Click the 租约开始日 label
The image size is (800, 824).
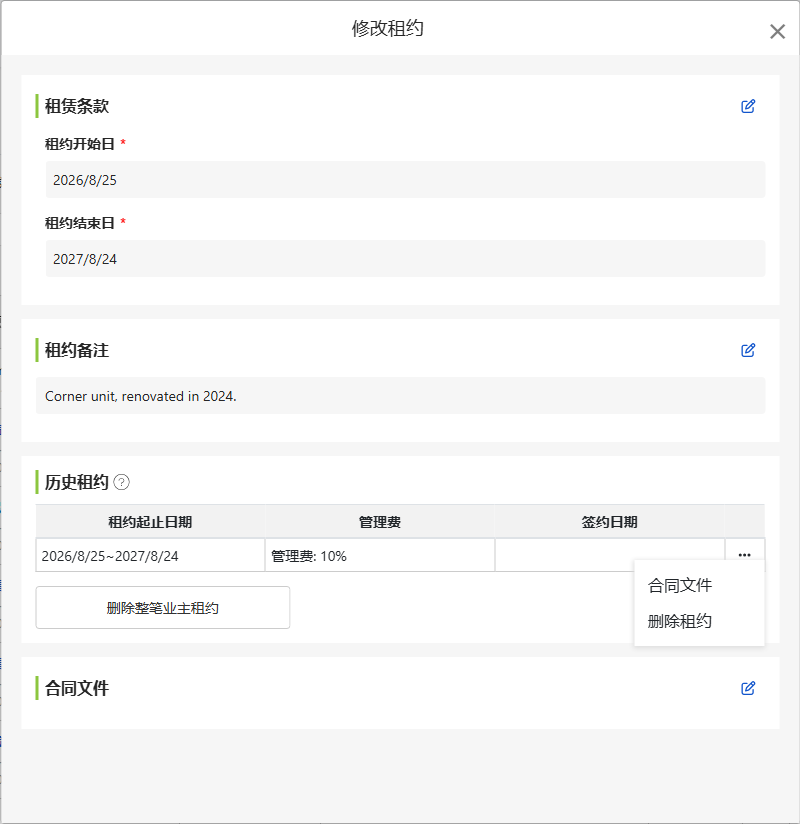[80, 144]
